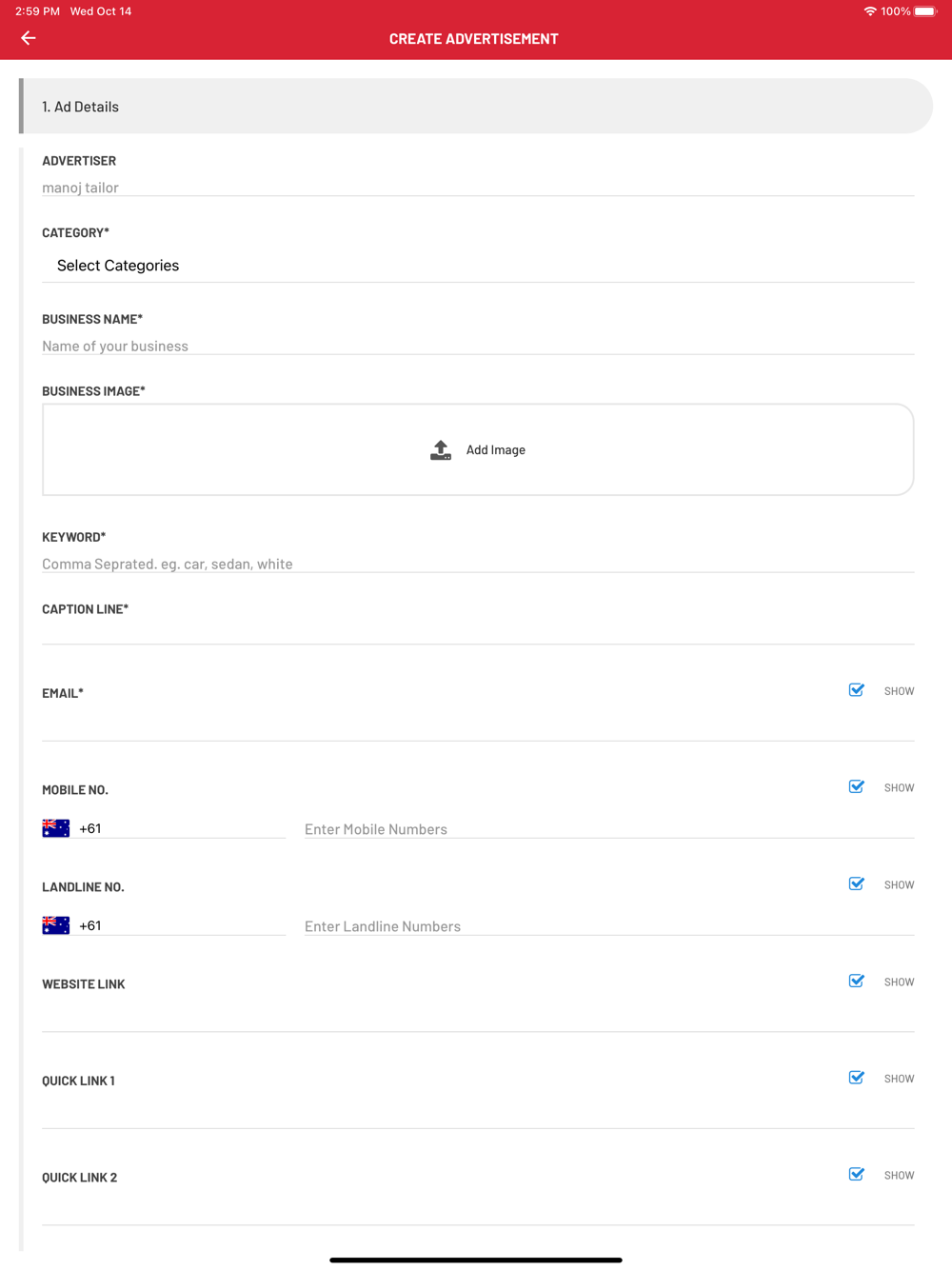Open the Landline No. Australian flag country picker
This screenshot has height=1270, width=952.
tap(56, 925)
